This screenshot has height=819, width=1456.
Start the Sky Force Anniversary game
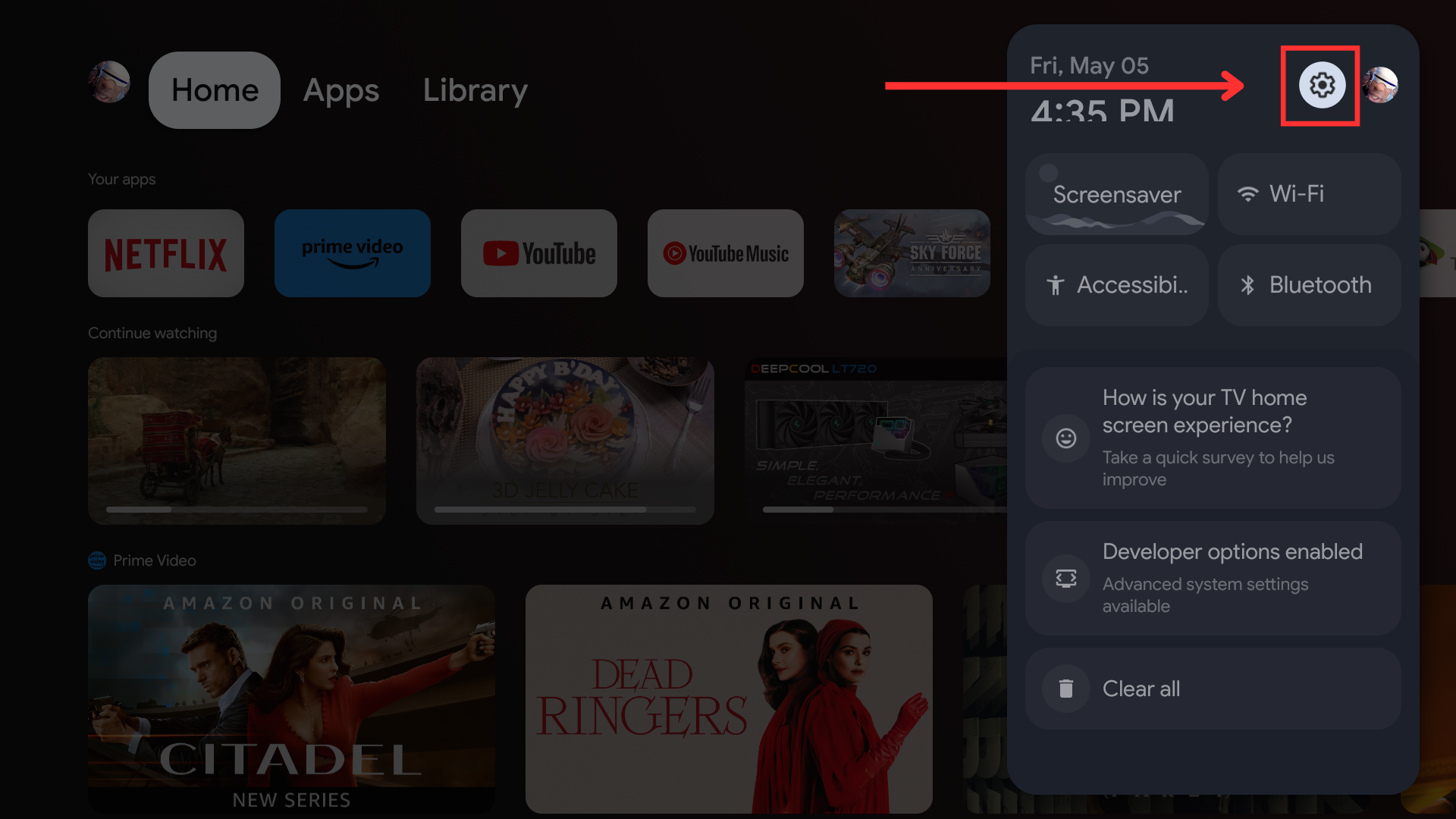(x=912, y=253)
